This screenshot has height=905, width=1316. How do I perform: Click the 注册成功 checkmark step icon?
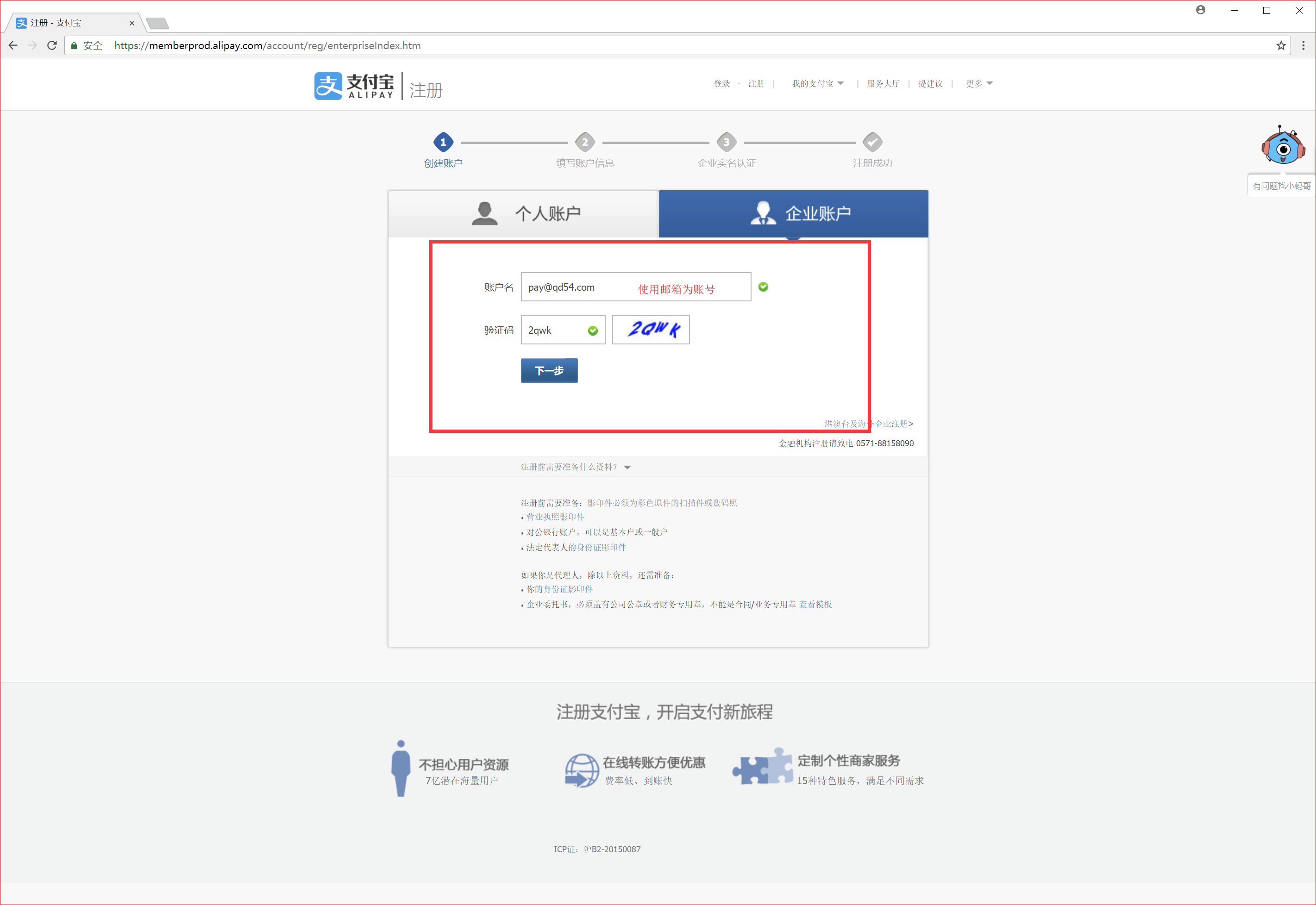872,142
